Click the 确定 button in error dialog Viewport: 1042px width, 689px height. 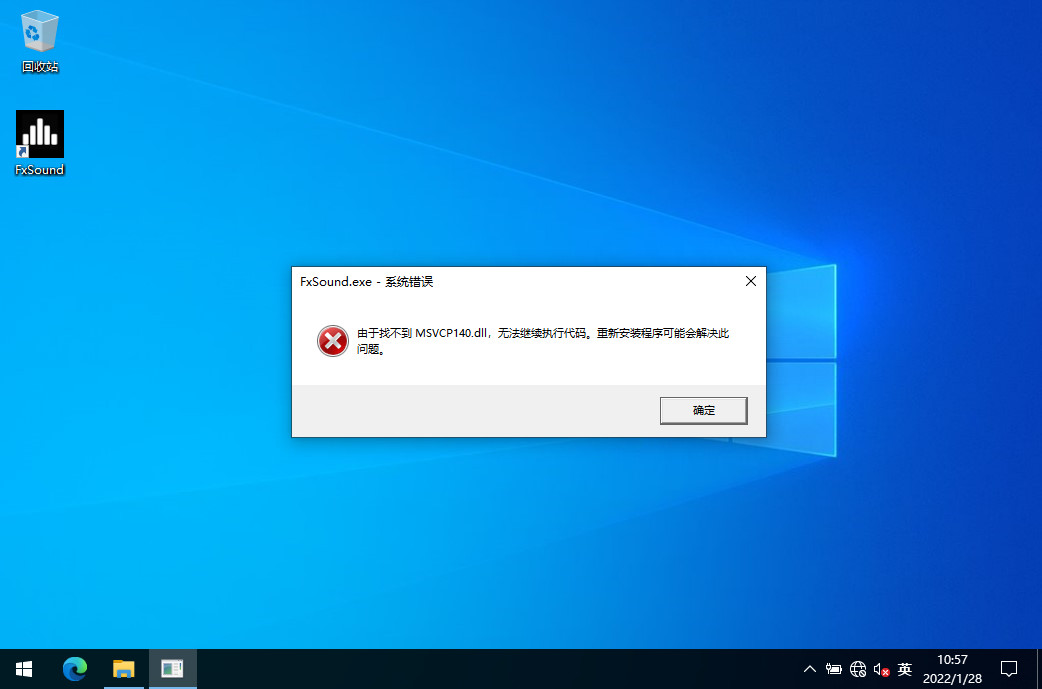pos(703,411)
